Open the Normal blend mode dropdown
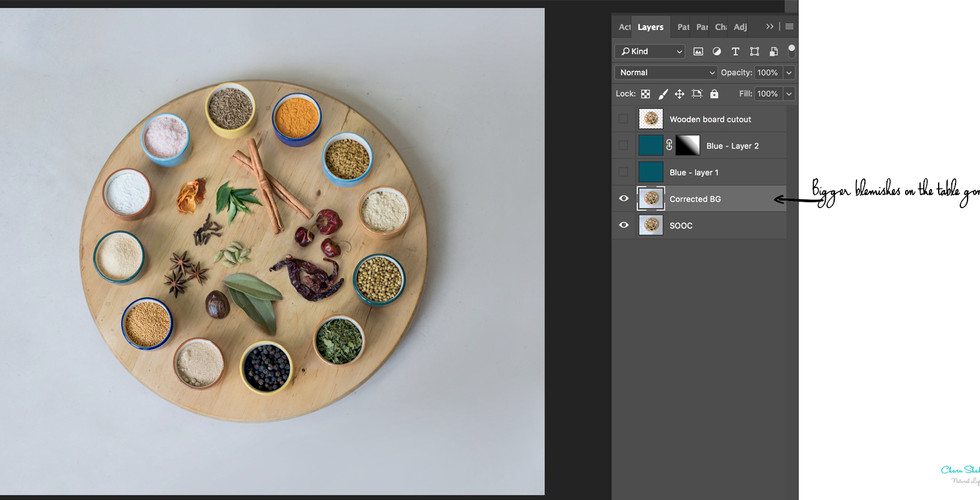The width and height of the screenshot is (980, 500). pyautogui.click(x=666, y=72)
